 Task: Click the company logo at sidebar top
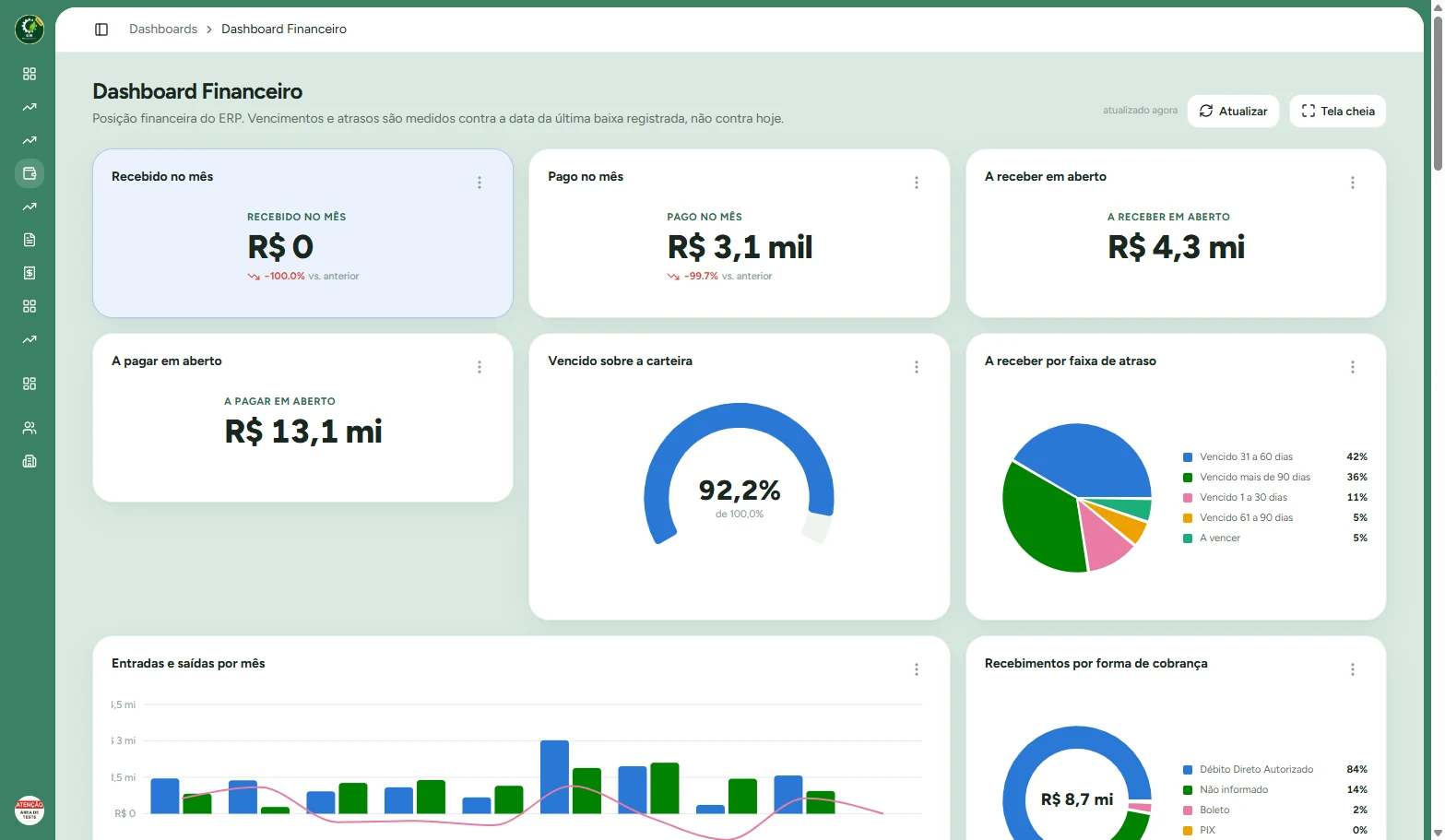[x=30, y=30]
